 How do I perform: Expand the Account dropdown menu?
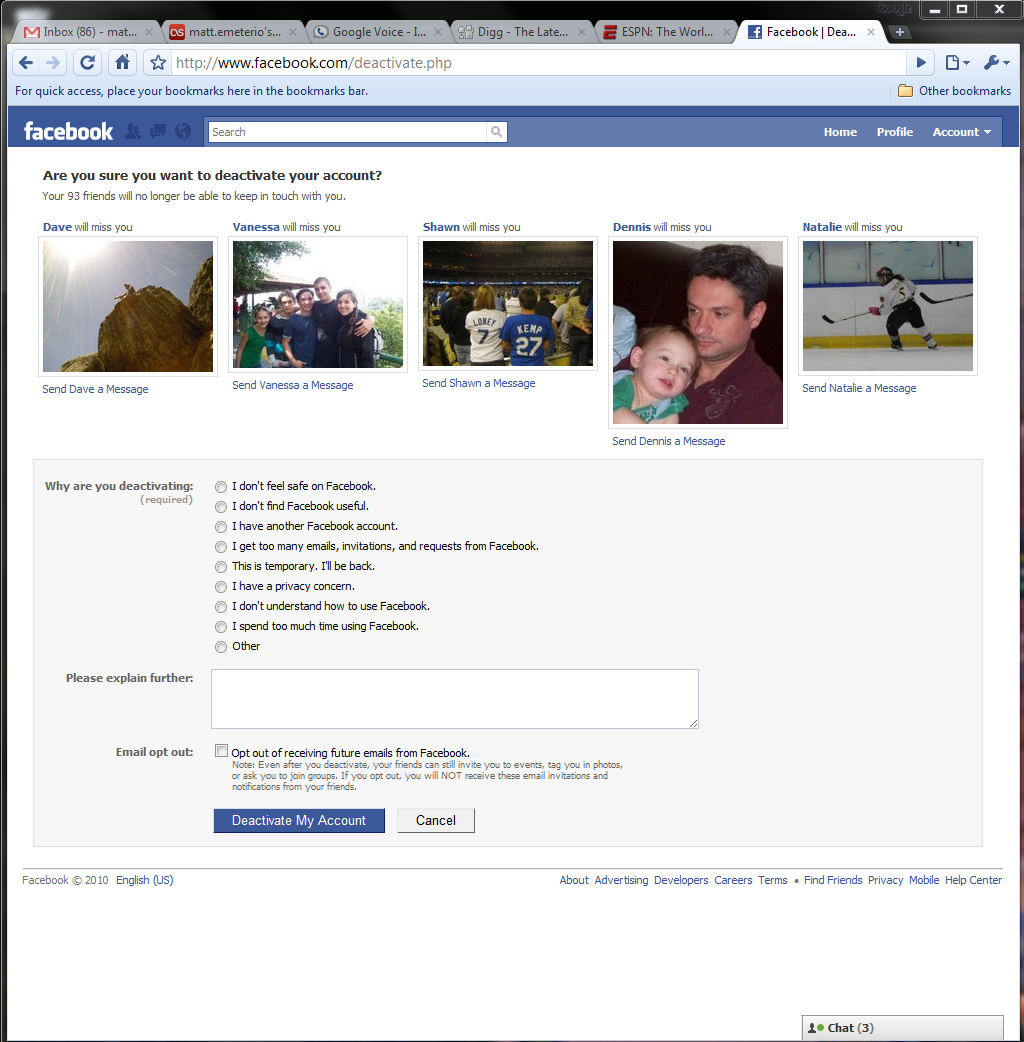click(x=962, y=132)
